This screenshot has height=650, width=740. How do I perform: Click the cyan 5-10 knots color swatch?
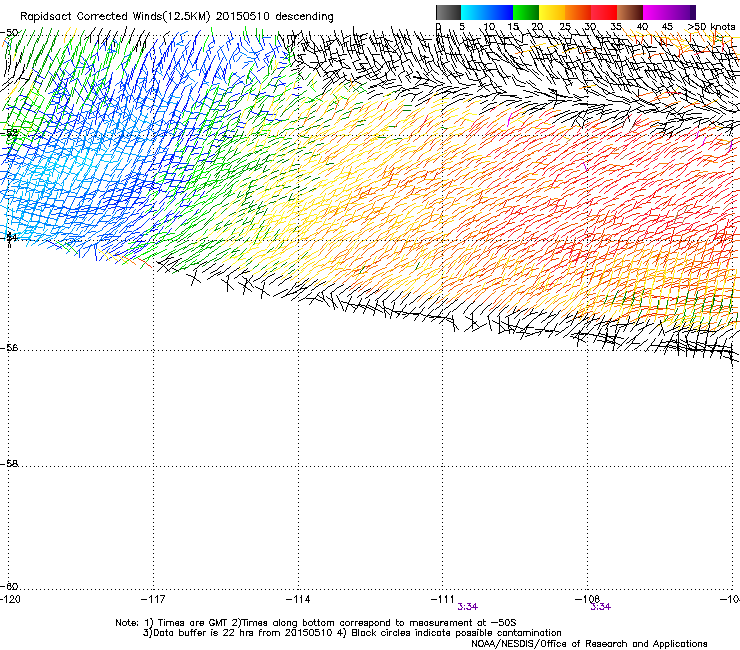pyautogui.click(x=474, y=12)
